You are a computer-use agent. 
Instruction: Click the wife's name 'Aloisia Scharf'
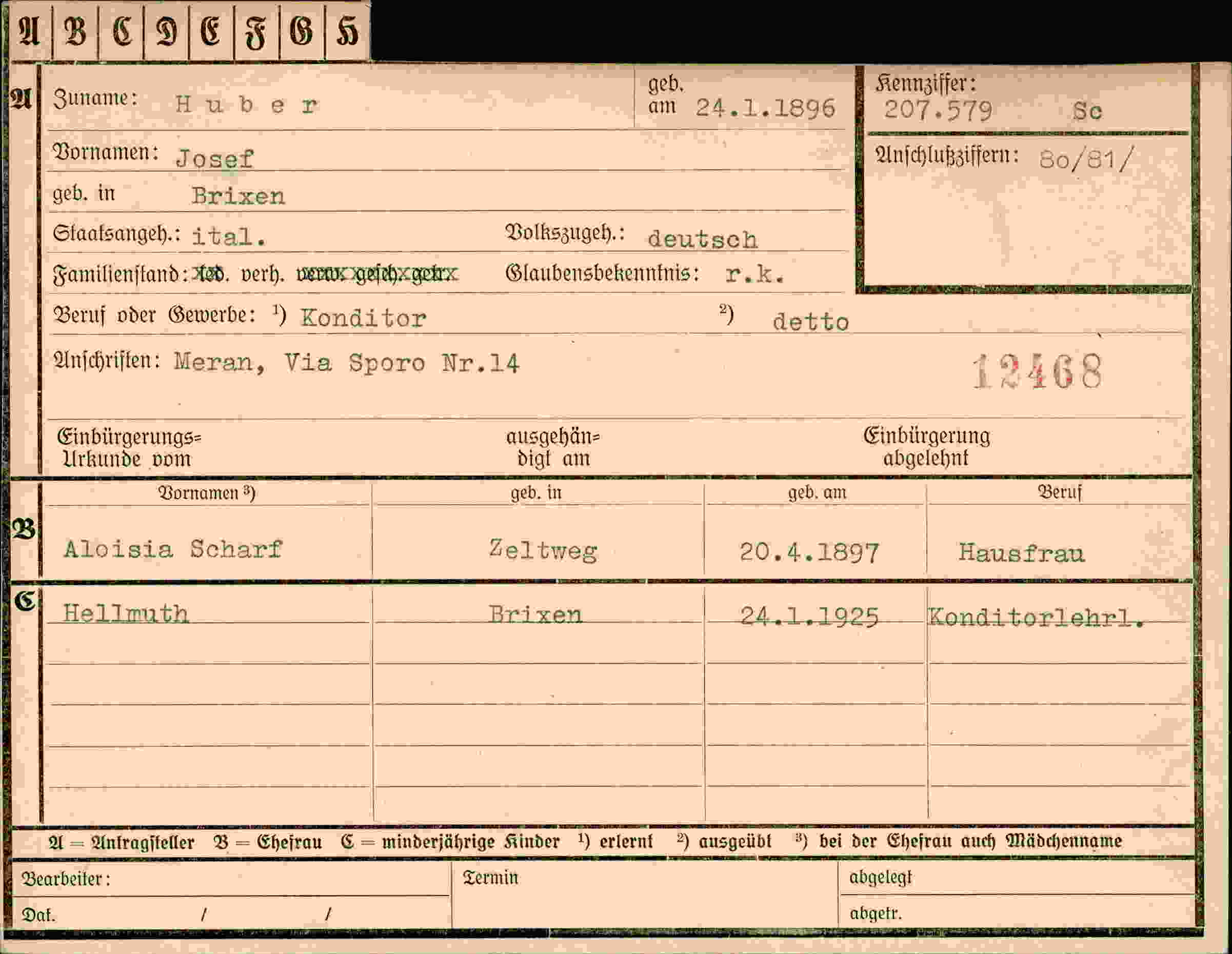click(x=173, y=549)
